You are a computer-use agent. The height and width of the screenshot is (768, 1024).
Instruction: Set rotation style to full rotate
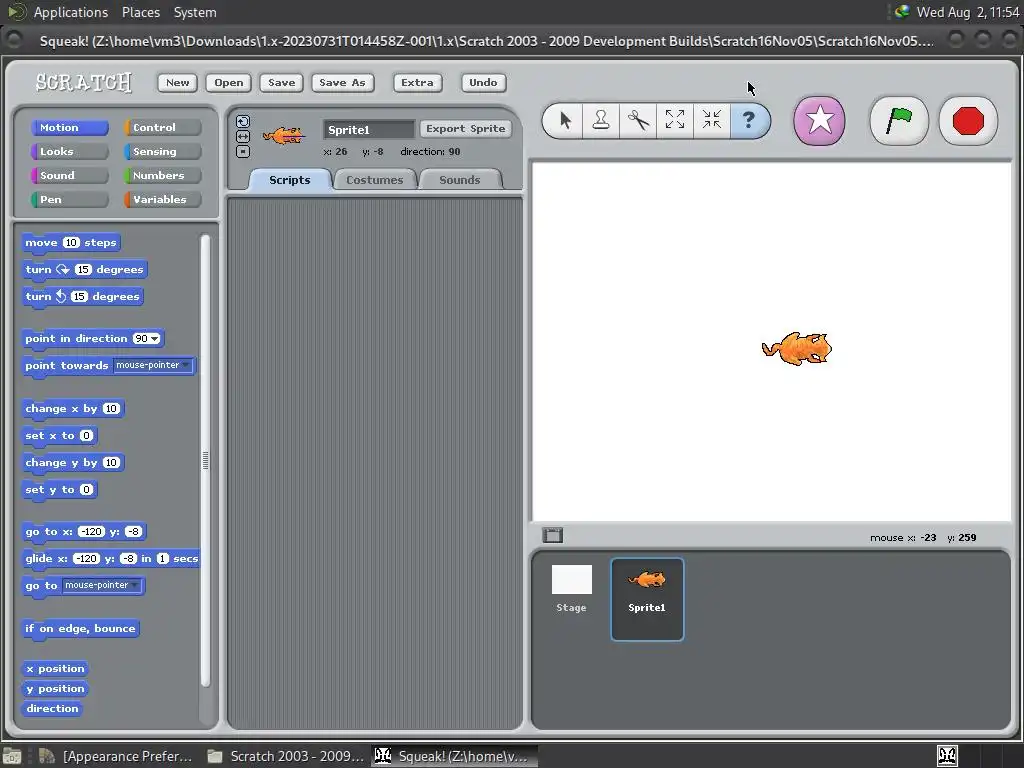(x=243, y=121)
